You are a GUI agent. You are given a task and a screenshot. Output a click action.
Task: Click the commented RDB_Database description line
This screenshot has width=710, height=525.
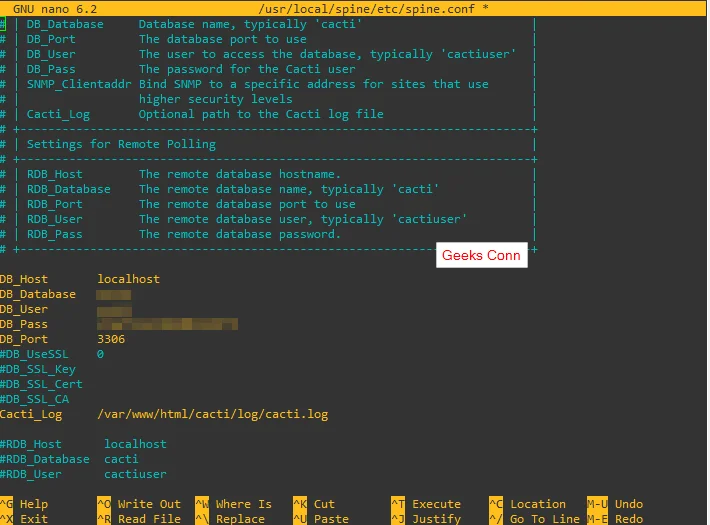pyautogui.click(x=233, y=189)
